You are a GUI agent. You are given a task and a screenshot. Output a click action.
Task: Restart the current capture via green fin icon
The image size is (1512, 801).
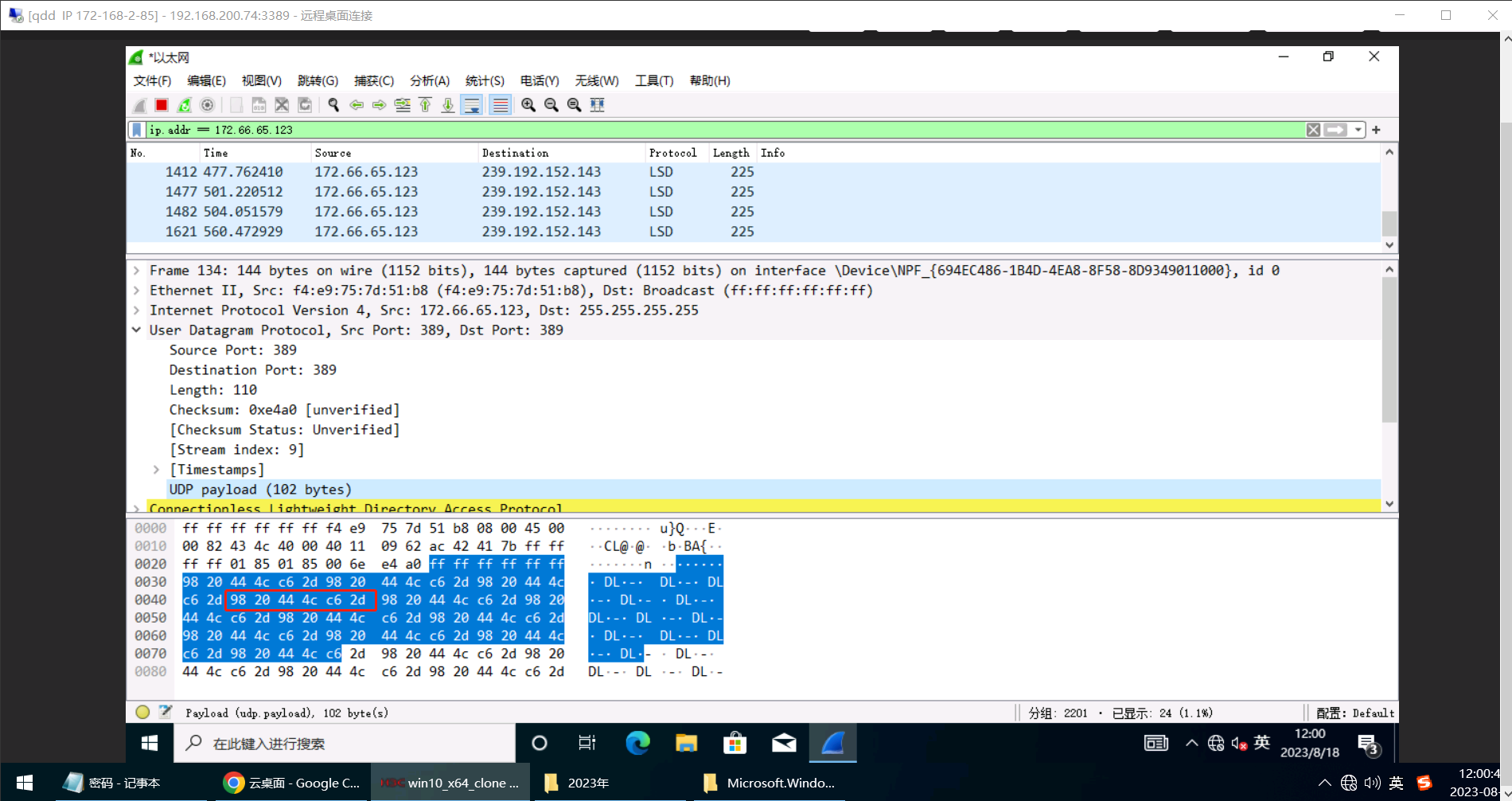click(185, 105)
